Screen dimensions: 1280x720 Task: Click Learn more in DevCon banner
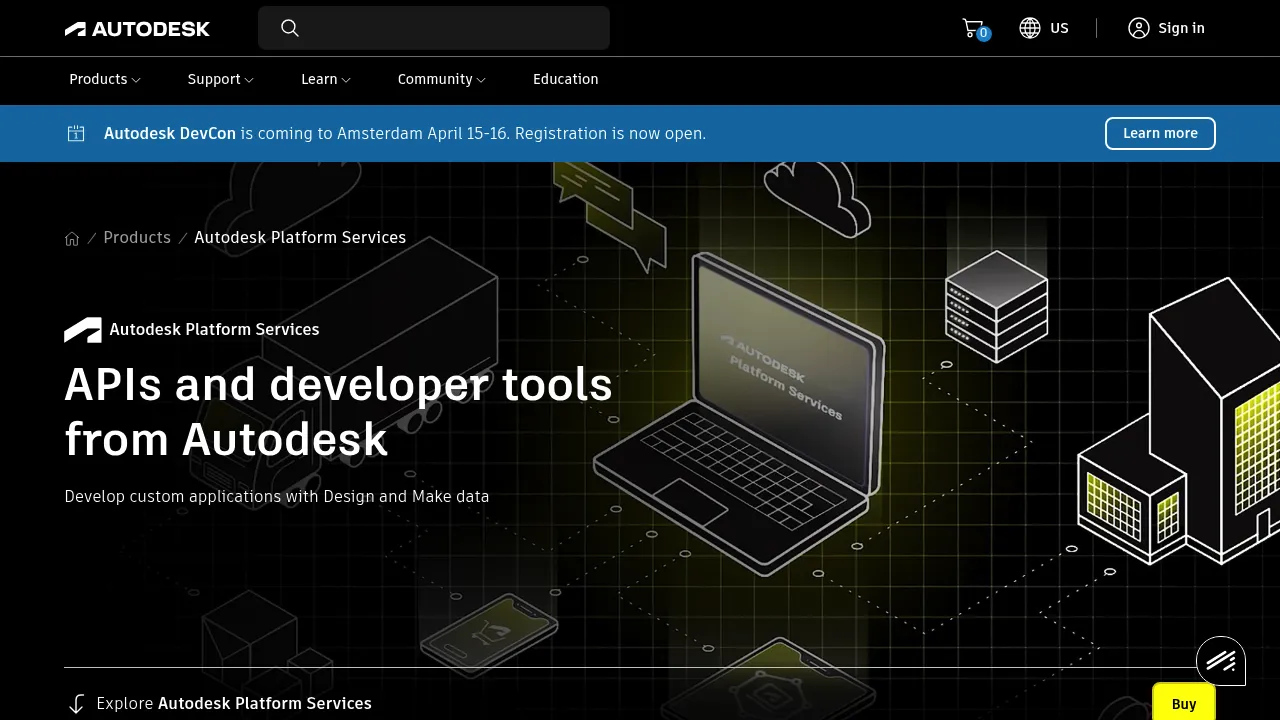coord(1160,133)
